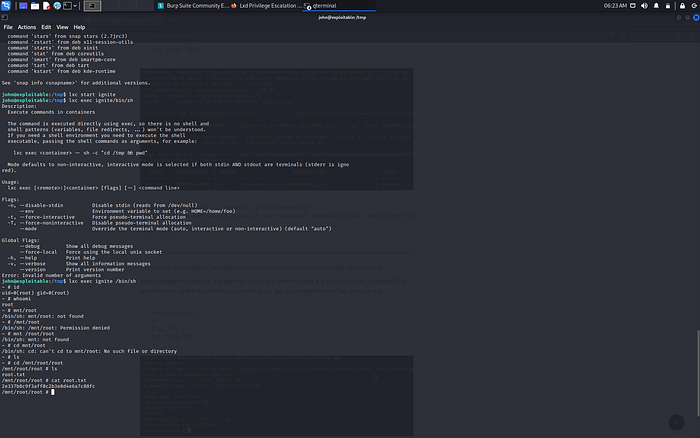Click "See 'snap info <snapname>'" line
Image resolution: width=700 pixels, height=438 pixels.
tap(76, 83)
